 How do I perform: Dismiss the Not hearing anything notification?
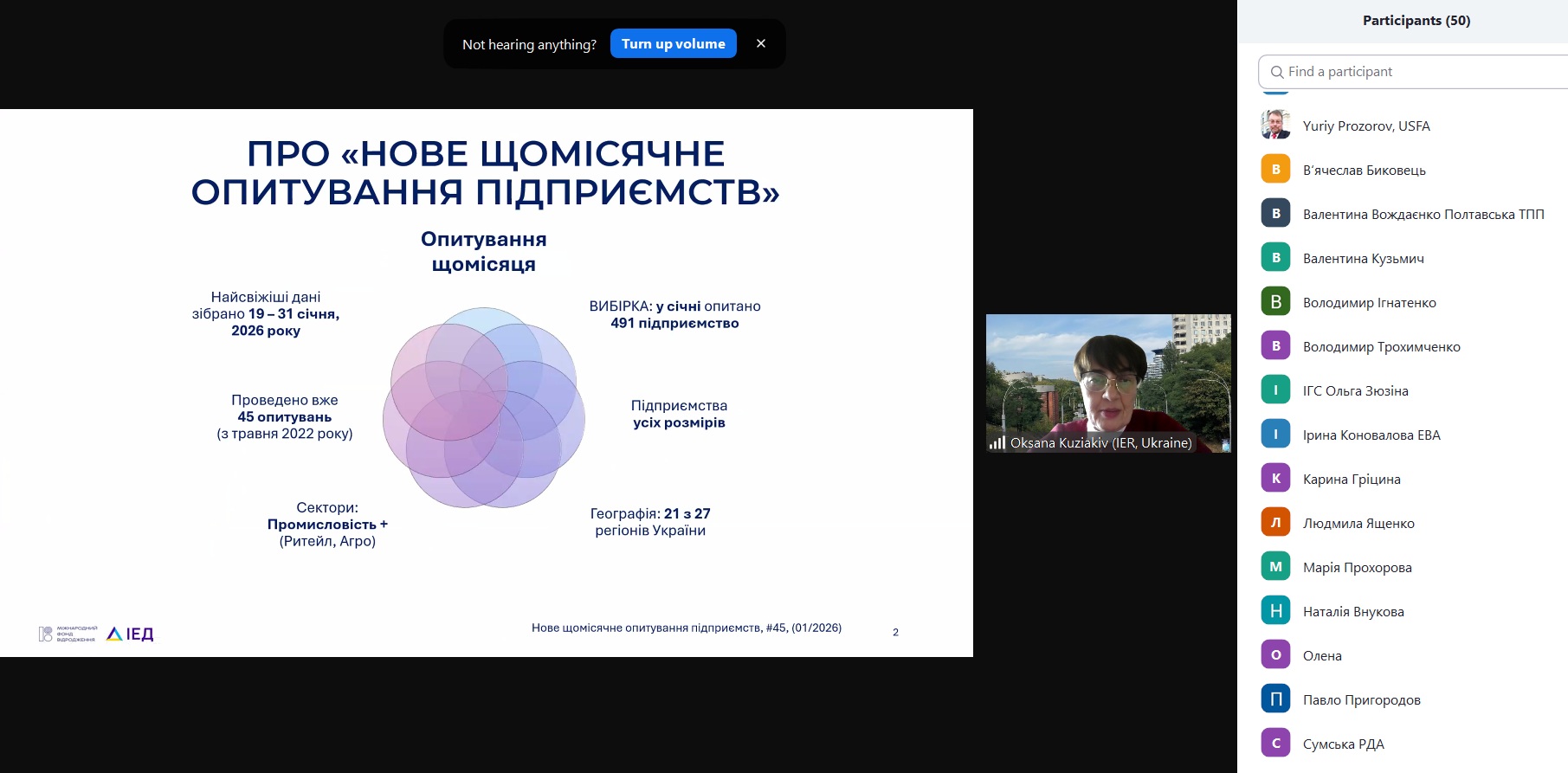[760, 43]
